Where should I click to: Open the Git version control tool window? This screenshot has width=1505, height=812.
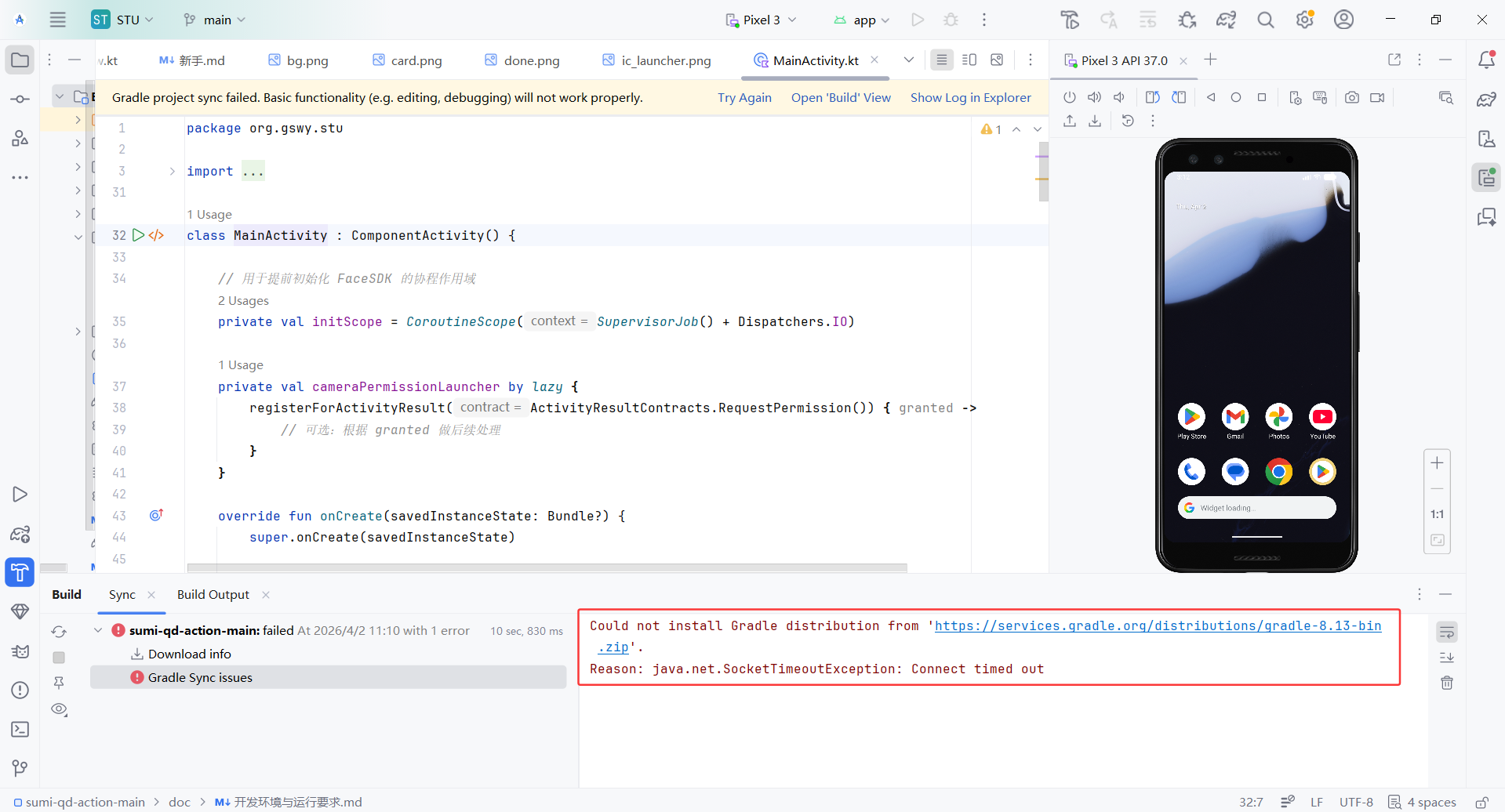click(20, 769)
